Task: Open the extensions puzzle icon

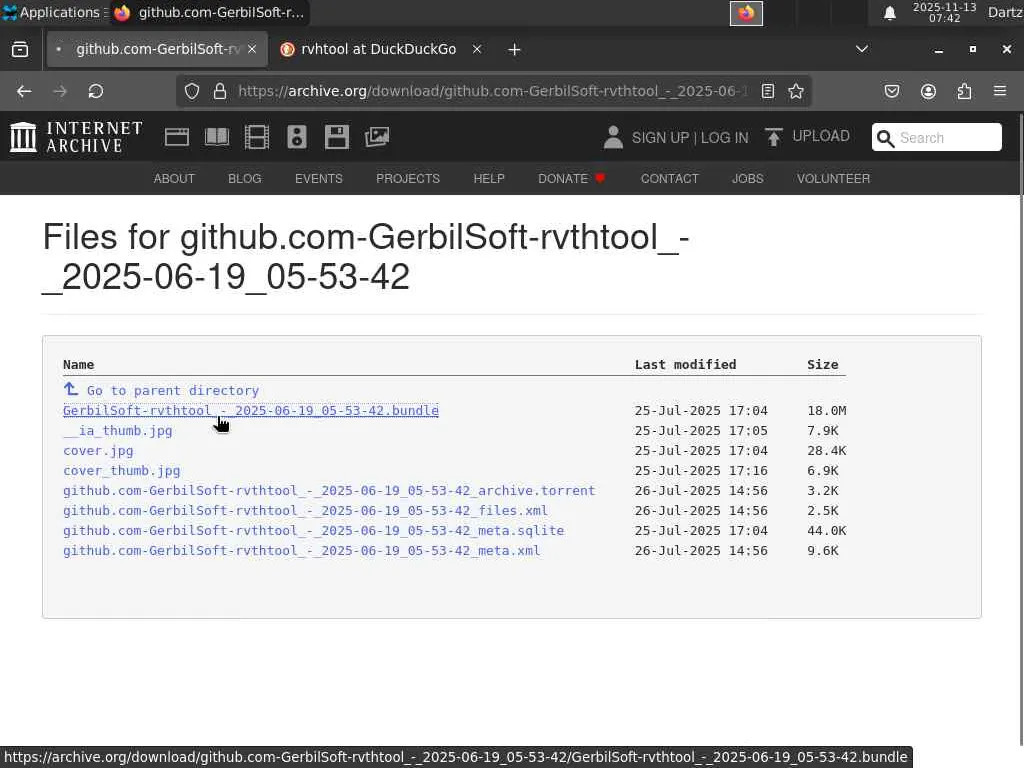Action: [965, 91]
